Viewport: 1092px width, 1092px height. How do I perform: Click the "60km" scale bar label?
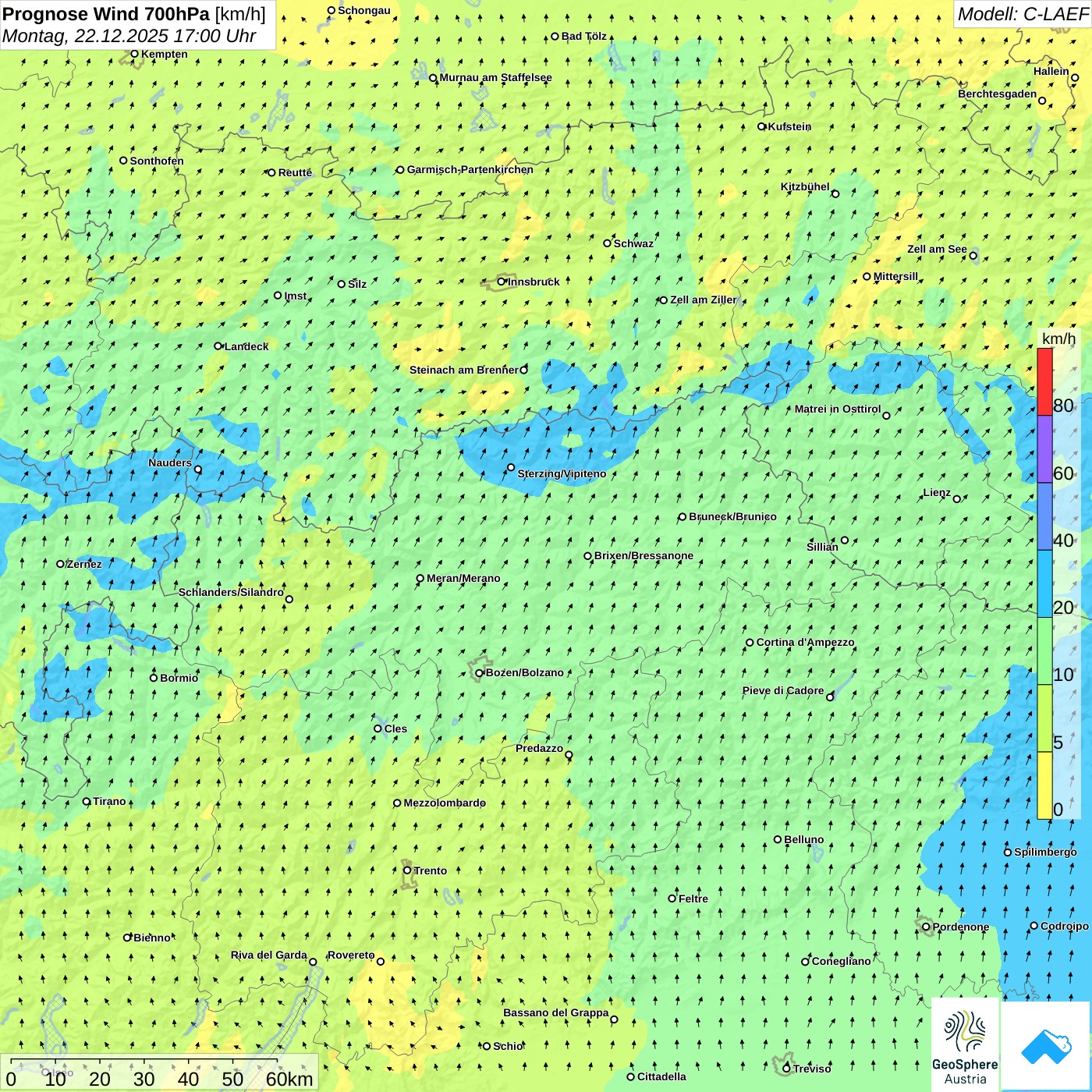[289, 1079]
